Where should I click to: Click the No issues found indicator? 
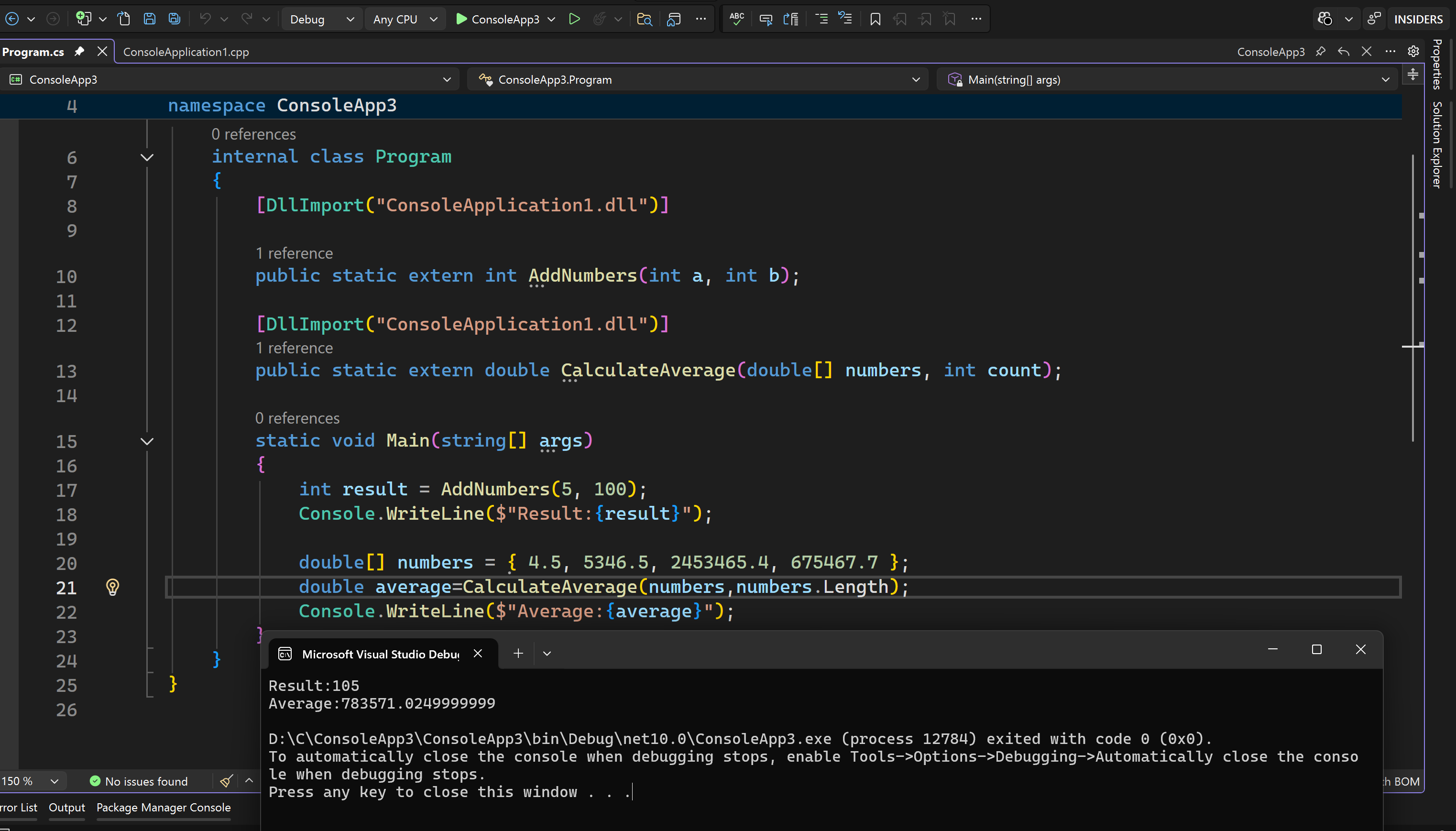tap(139, 781)
